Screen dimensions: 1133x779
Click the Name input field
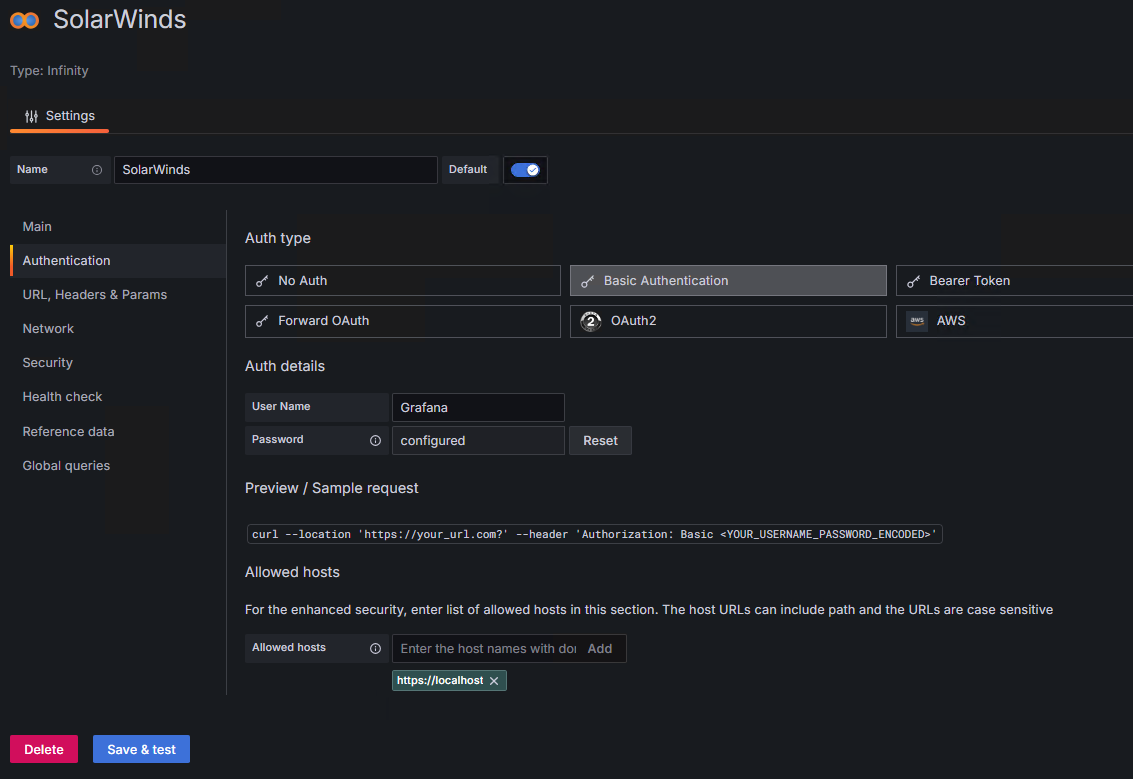[275, 170]
